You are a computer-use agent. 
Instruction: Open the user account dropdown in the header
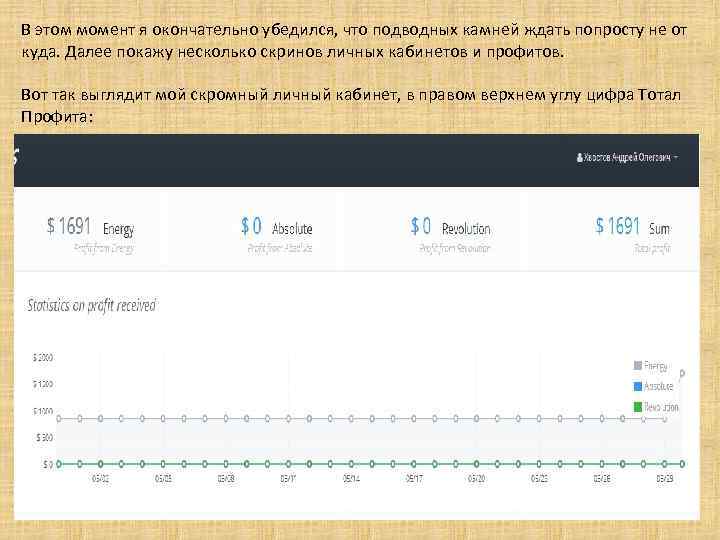[x=627, y=158]
